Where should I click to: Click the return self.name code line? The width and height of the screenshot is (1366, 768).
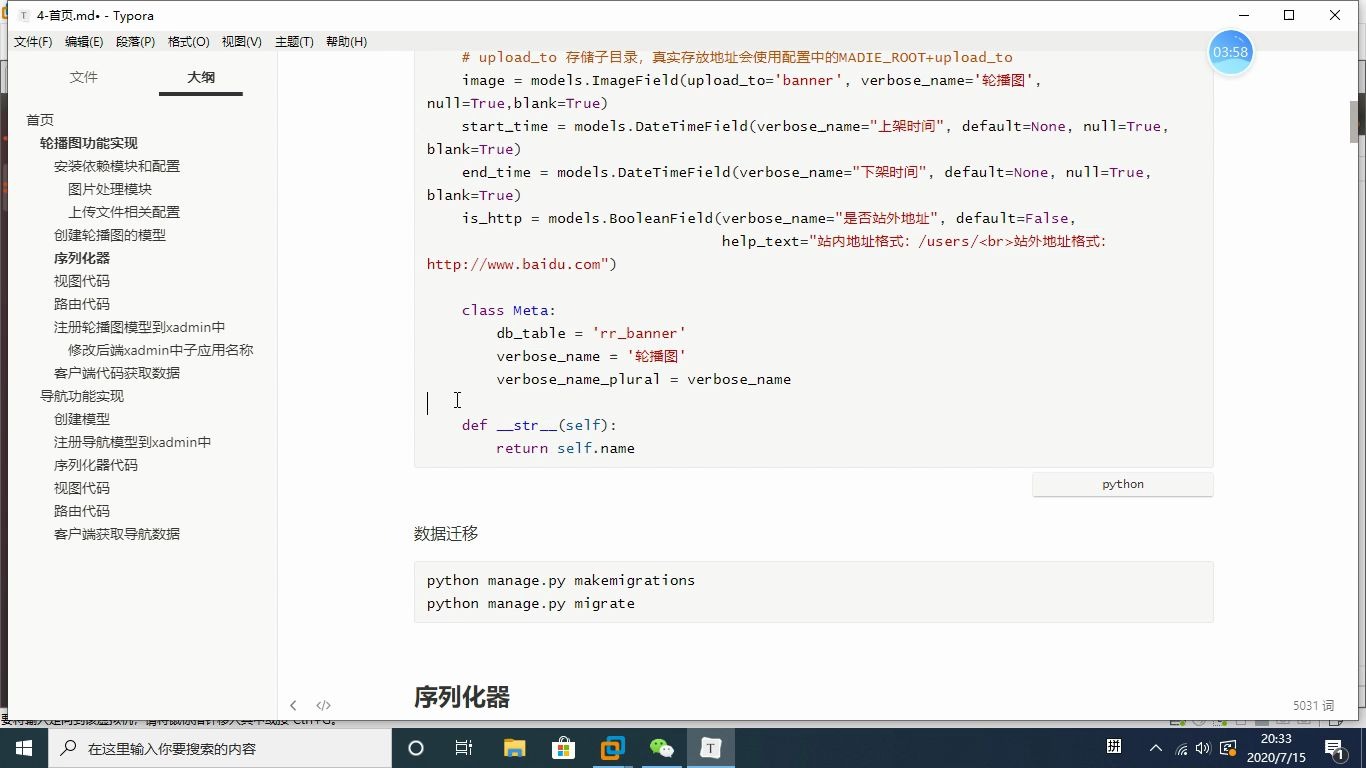coord(565,448)
